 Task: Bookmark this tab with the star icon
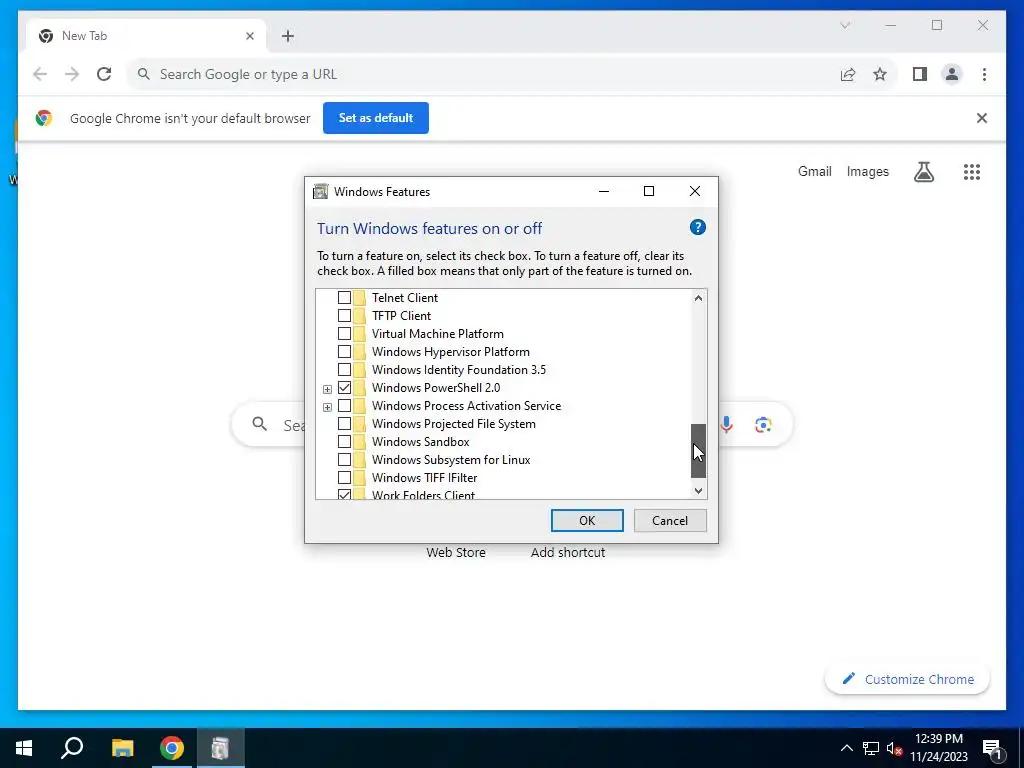point(880,74)
